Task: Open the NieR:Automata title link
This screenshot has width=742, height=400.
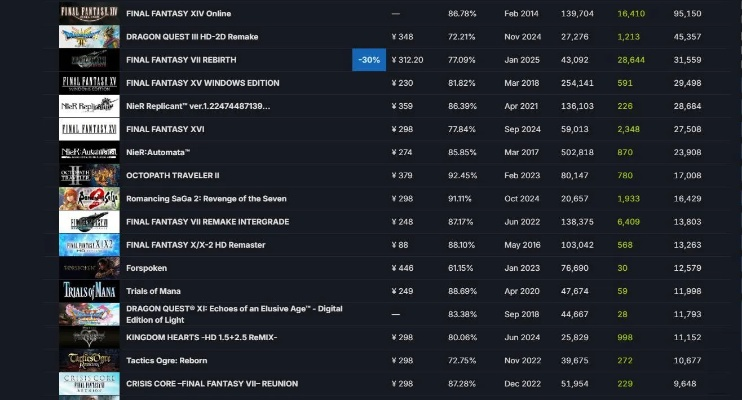Action: 160,152
